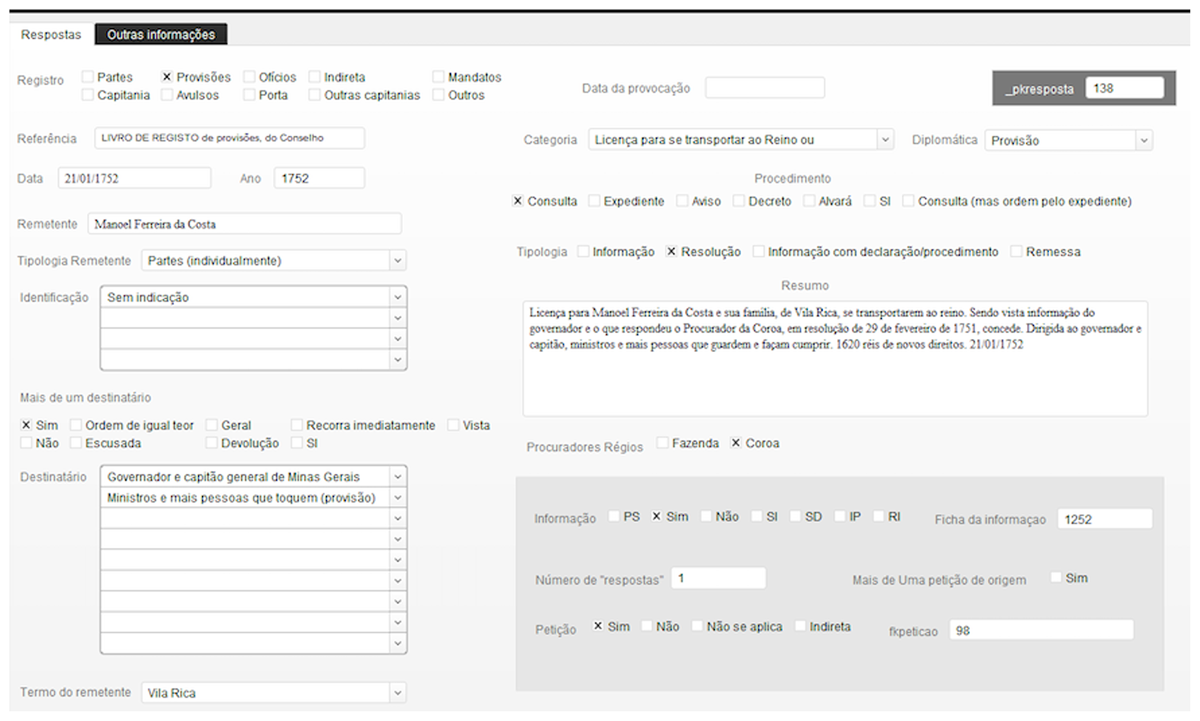Open the Categoria dropdown
This screenshot has height=721, width=1200.
[x=741, y=140]
